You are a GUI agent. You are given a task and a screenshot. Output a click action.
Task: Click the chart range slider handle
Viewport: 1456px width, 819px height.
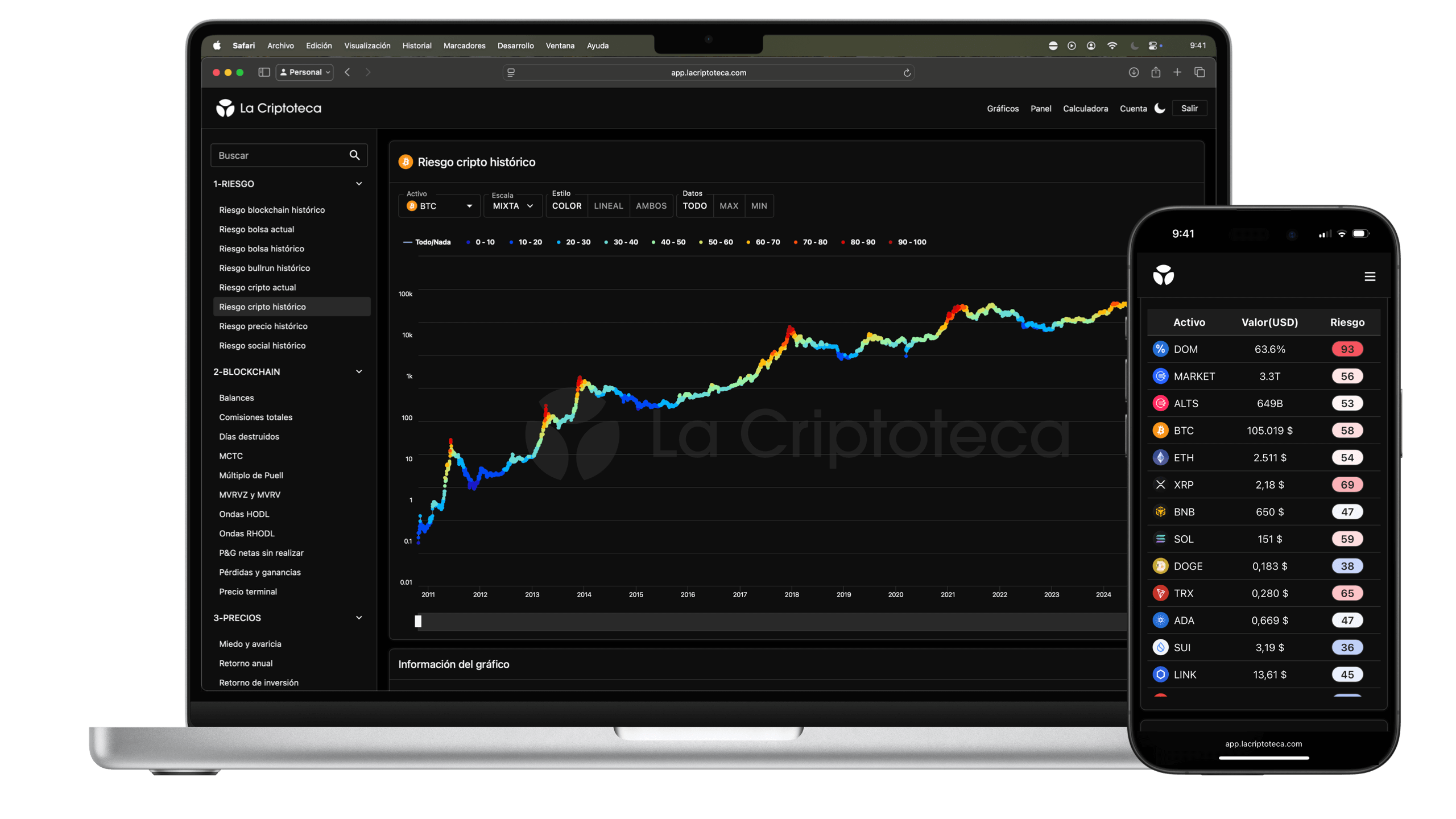click(418, 621)
